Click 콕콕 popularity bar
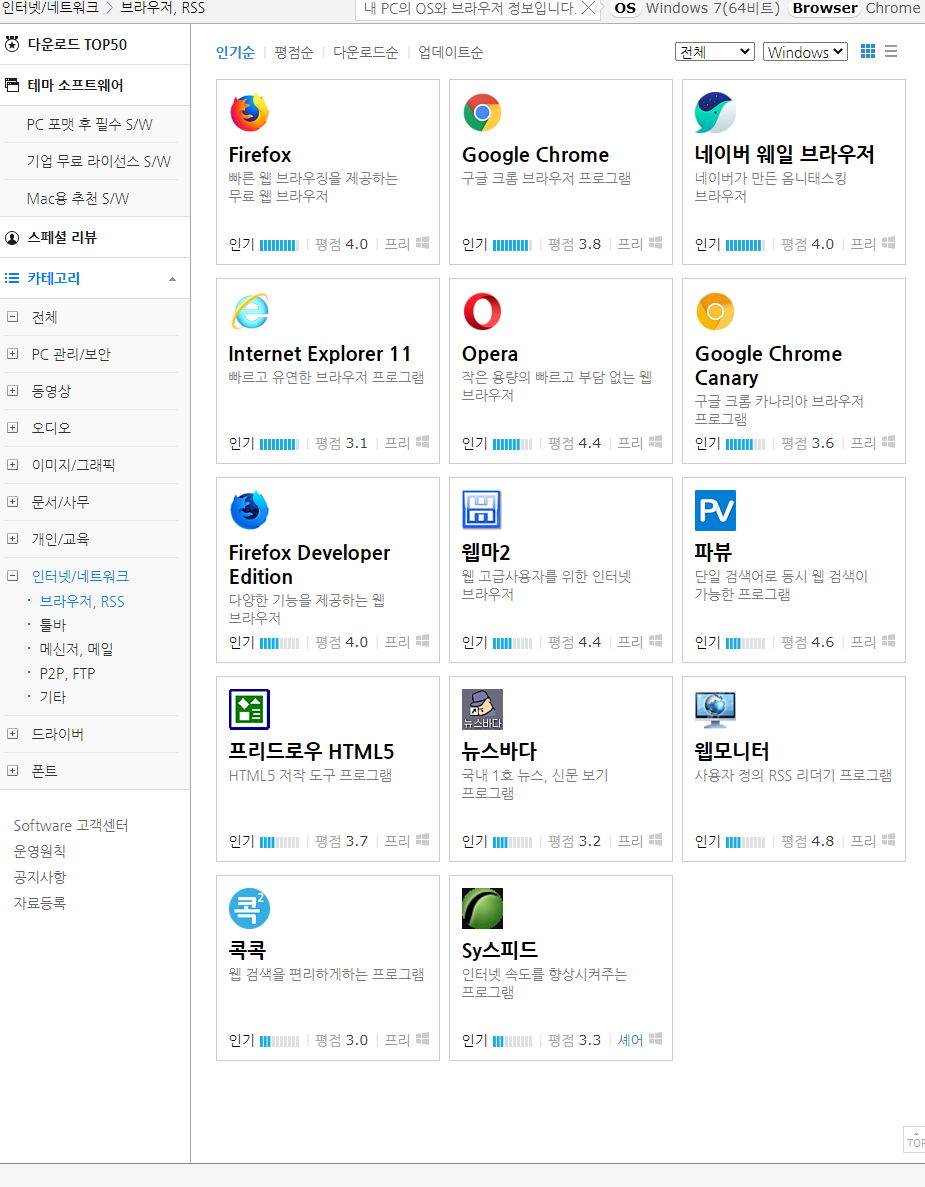Image resolution: width=925 pixels, height=1187 pixels. coord(279,1041)
